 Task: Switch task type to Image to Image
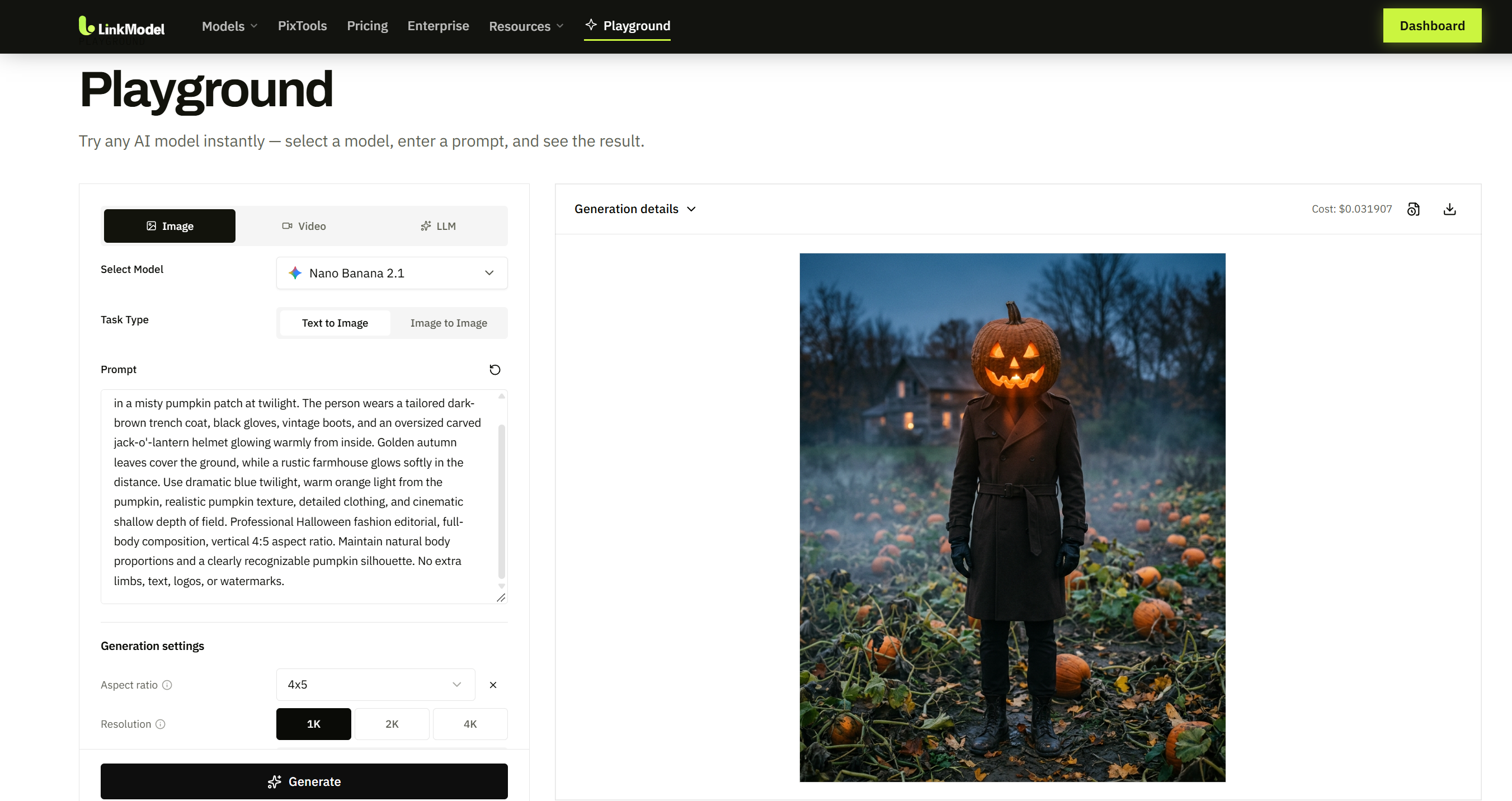pyautogui.click(x=449, y=323)
